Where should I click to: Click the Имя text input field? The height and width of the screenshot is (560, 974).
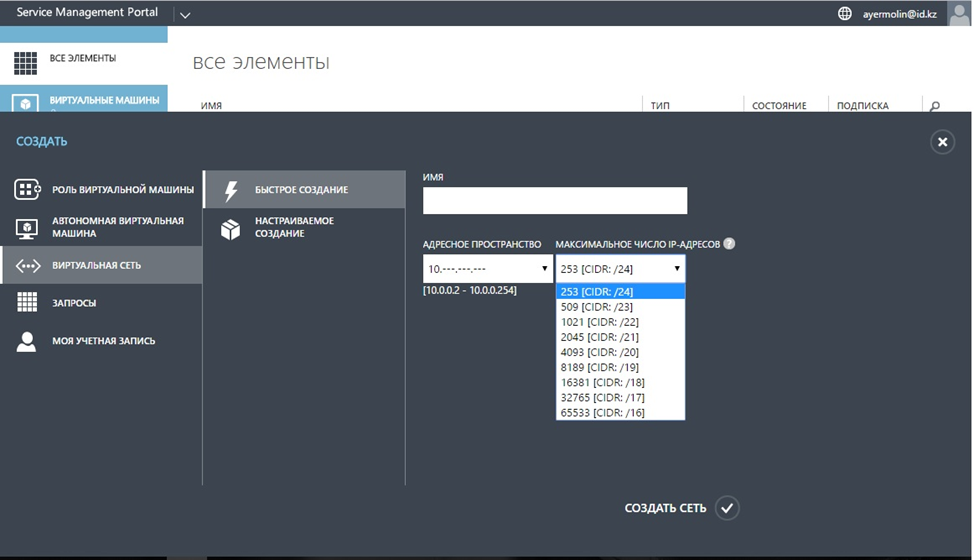pos(555,201)
